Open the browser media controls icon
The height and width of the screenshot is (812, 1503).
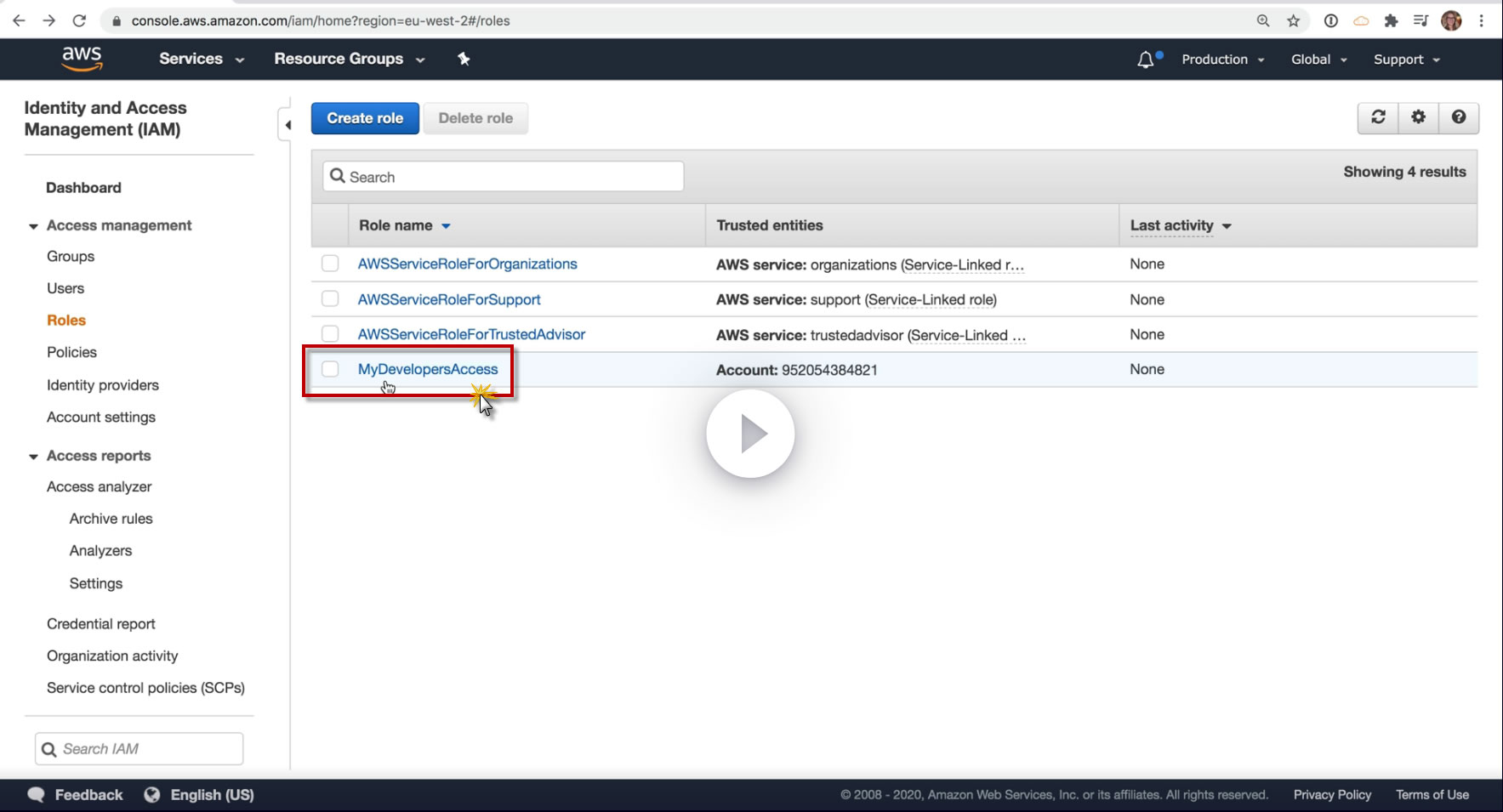coord(1420,20)
